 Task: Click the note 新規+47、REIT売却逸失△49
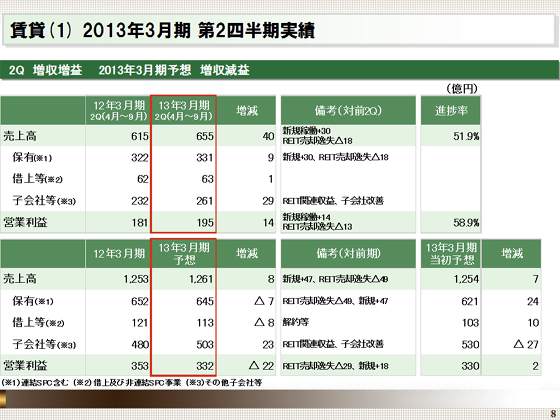click(335, 279)
